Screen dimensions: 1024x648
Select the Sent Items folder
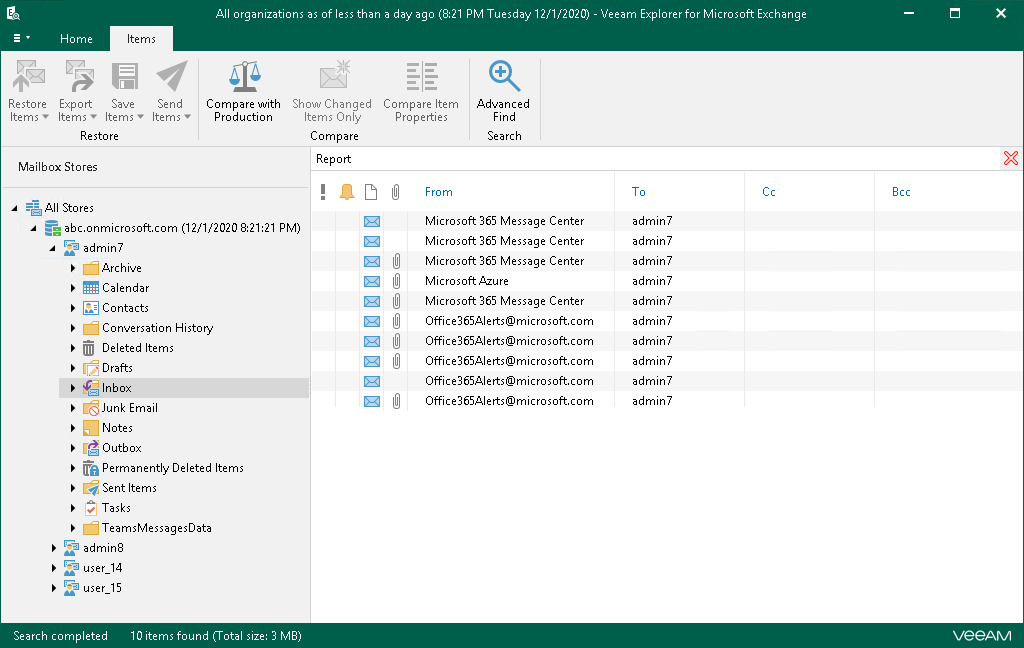129,488
